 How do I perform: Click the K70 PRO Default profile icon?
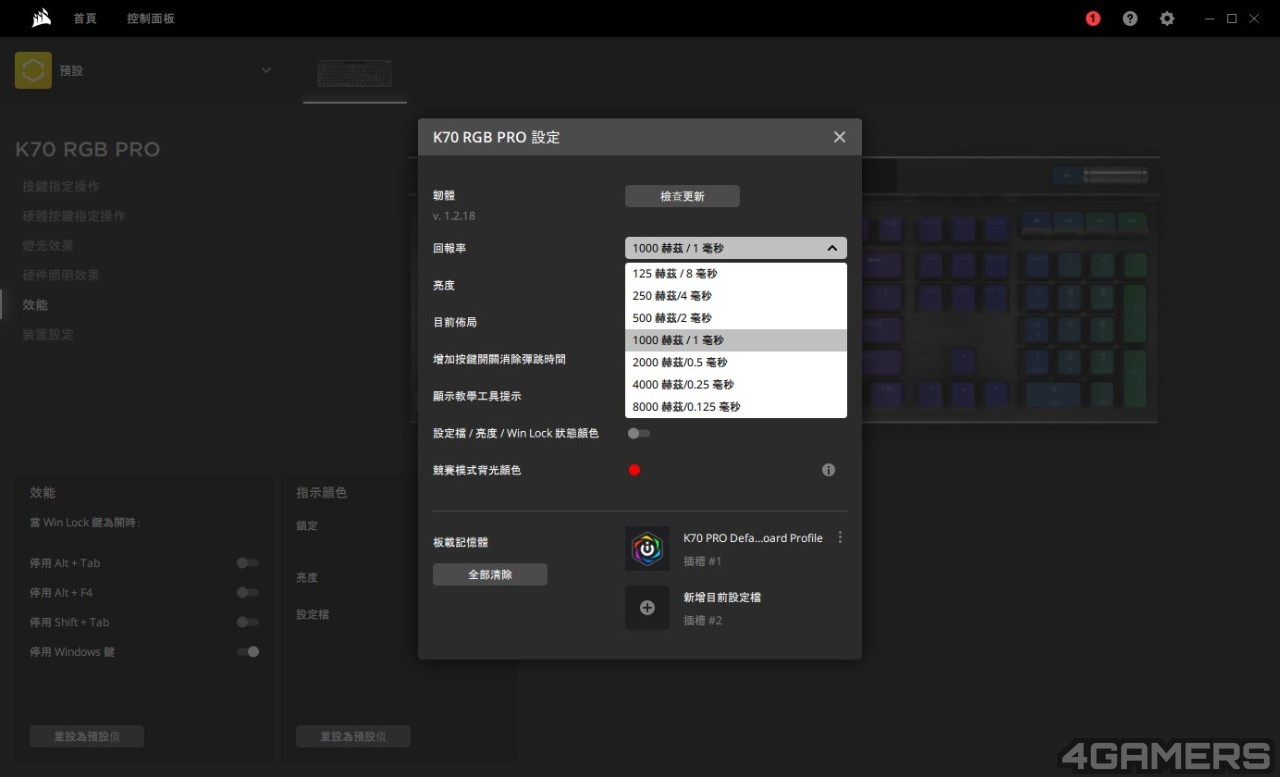coord(647,549)
